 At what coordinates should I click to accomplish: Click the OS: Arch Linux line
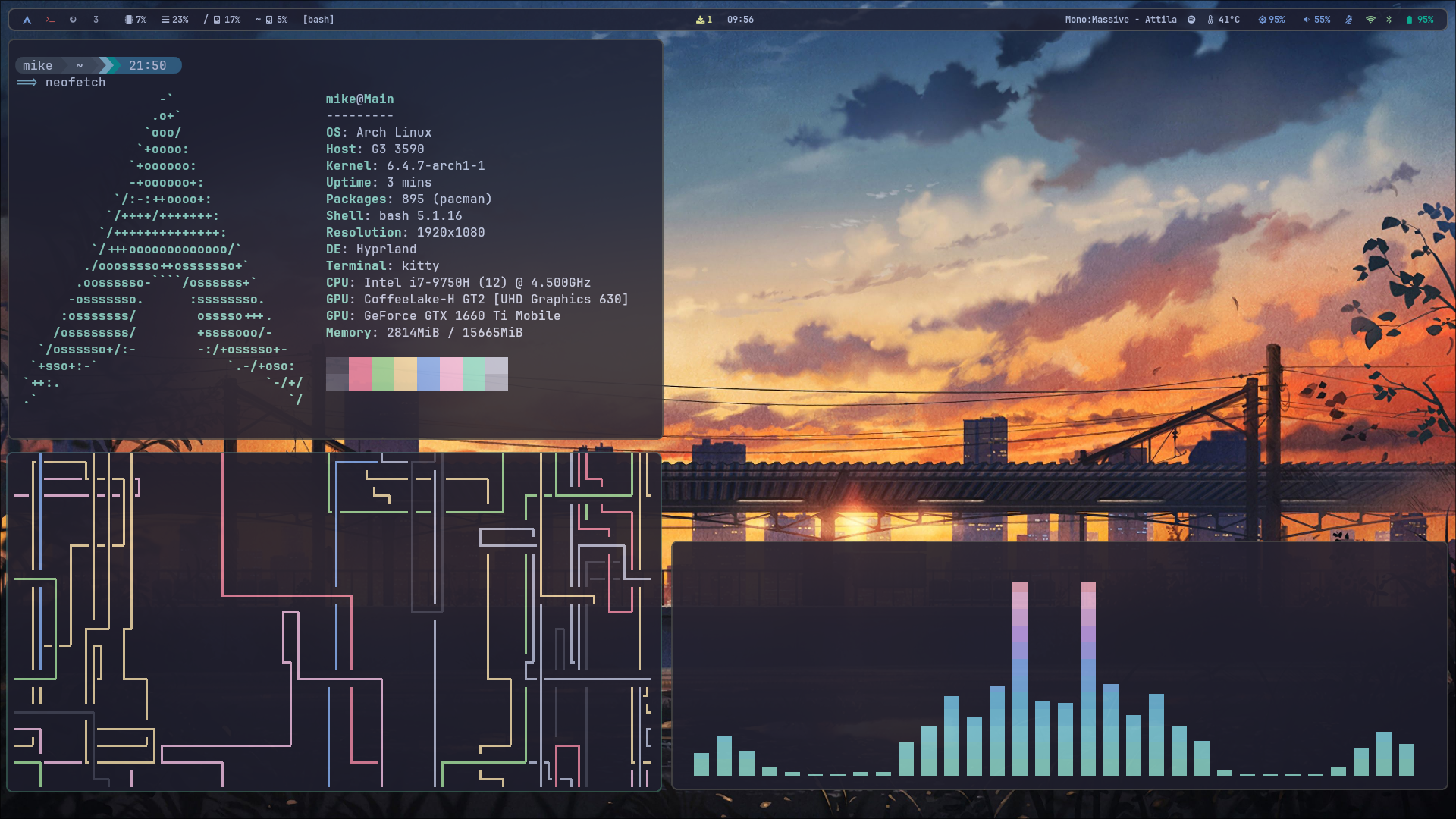point(378,133)
